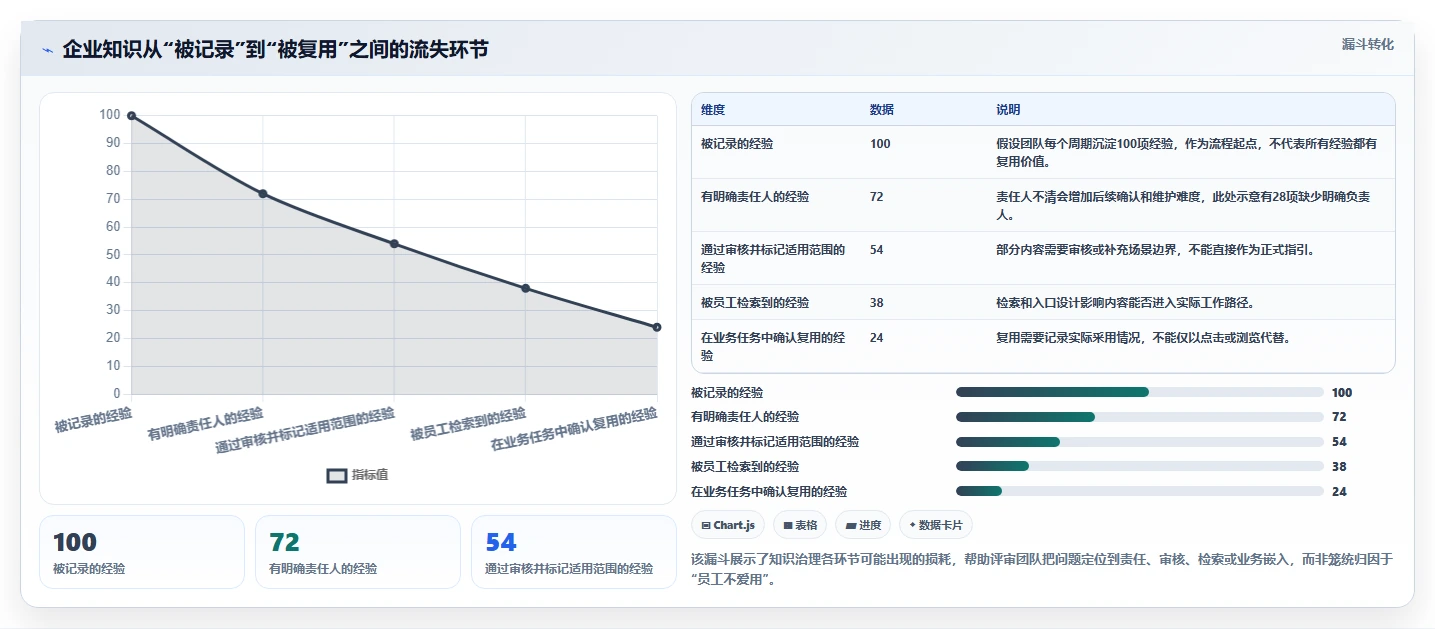Click x-axis label 通过审核并标记适用范围的经验
Viewport: 1435px width, 629px height.
click(x=305, y=431)
